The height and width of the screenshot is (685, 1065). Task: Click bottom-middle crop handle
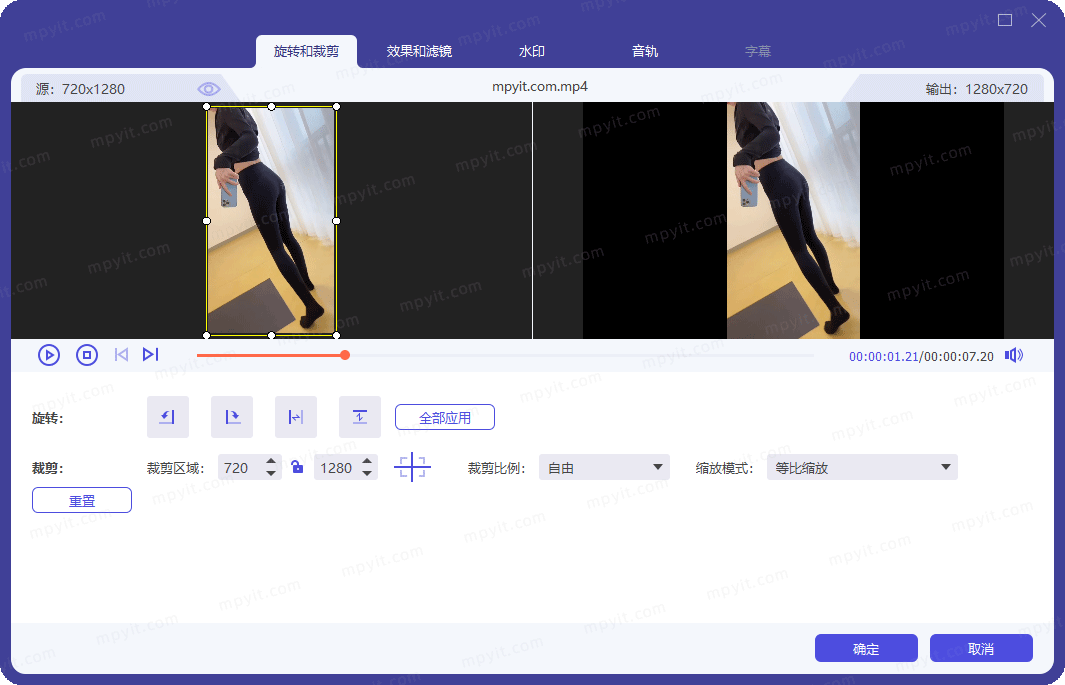(272, 335)
